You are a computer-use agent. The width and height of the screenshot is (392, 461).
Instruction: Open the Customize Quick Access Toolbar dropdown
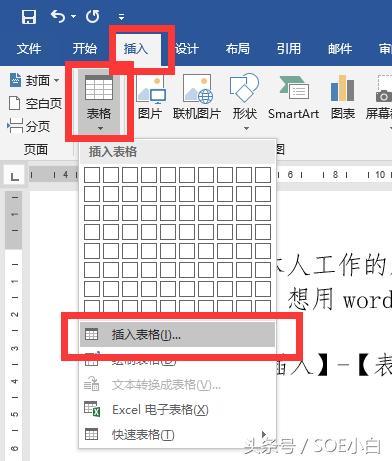point(121,17)
